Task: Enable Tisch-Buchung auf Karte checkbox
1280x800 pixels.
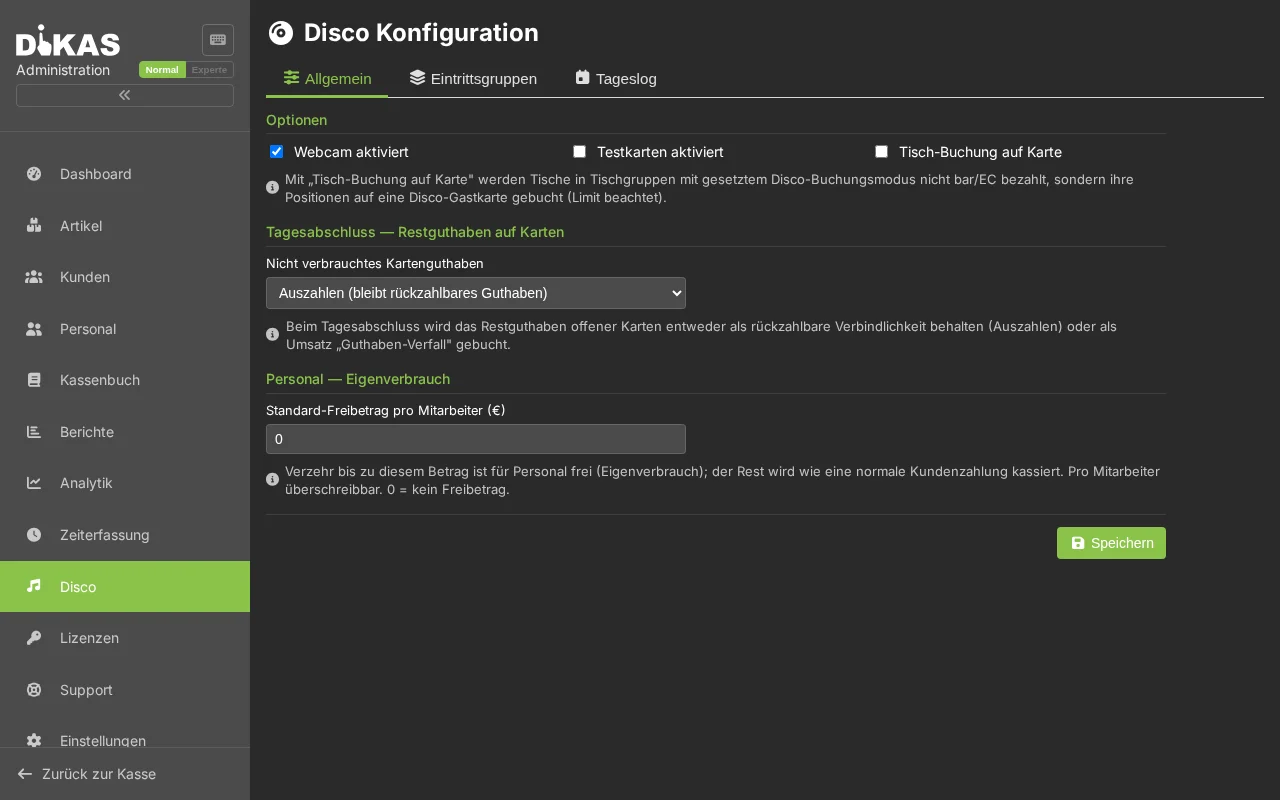Action: pyautogui.click(x=881, y=152)
